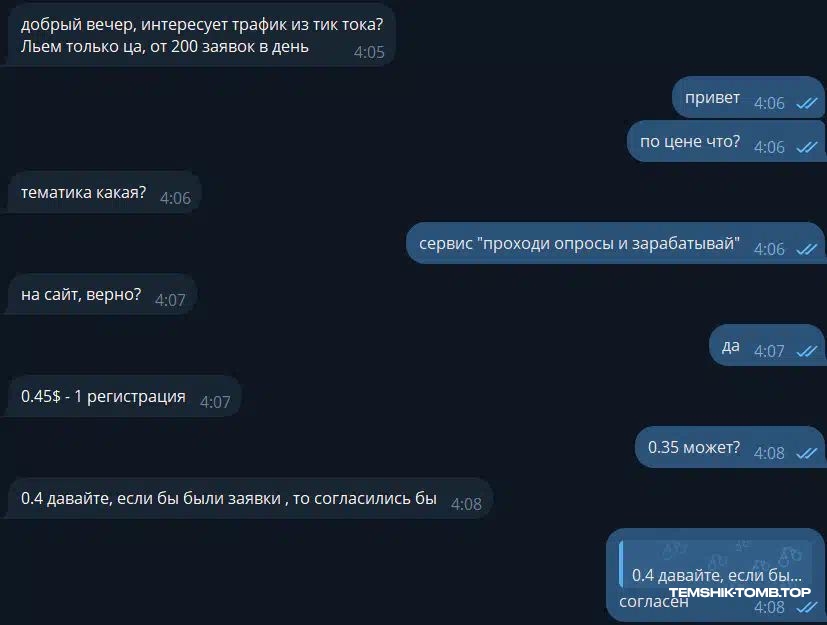Click read checkmarks on "0.35 может?" message
Image resolution: width=827 pixels, height=625 pixels.
pos(806,453)
